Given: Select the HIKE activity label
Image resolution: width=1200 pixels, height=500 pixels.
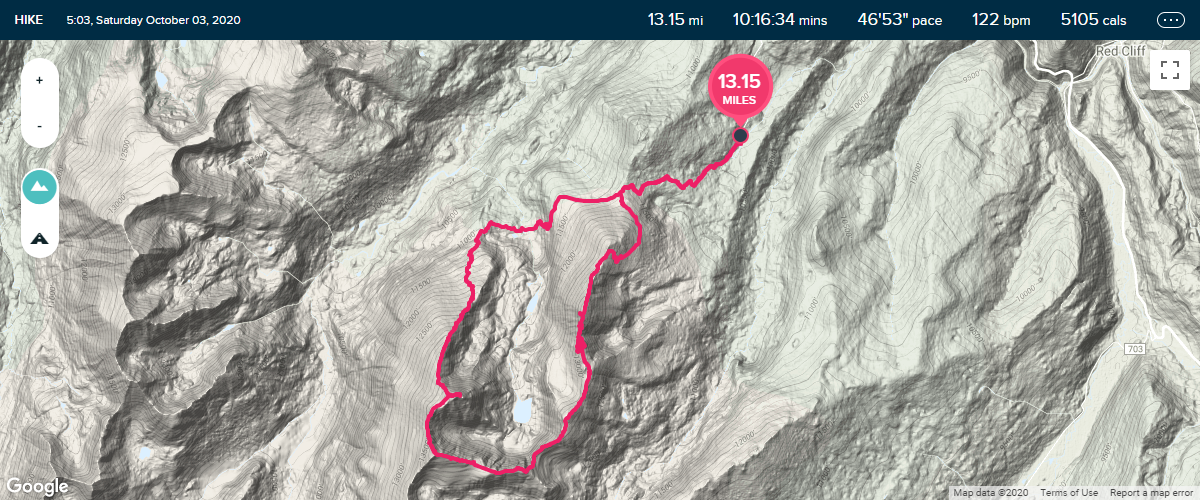Looking at the screenshot, I should 28,20.
